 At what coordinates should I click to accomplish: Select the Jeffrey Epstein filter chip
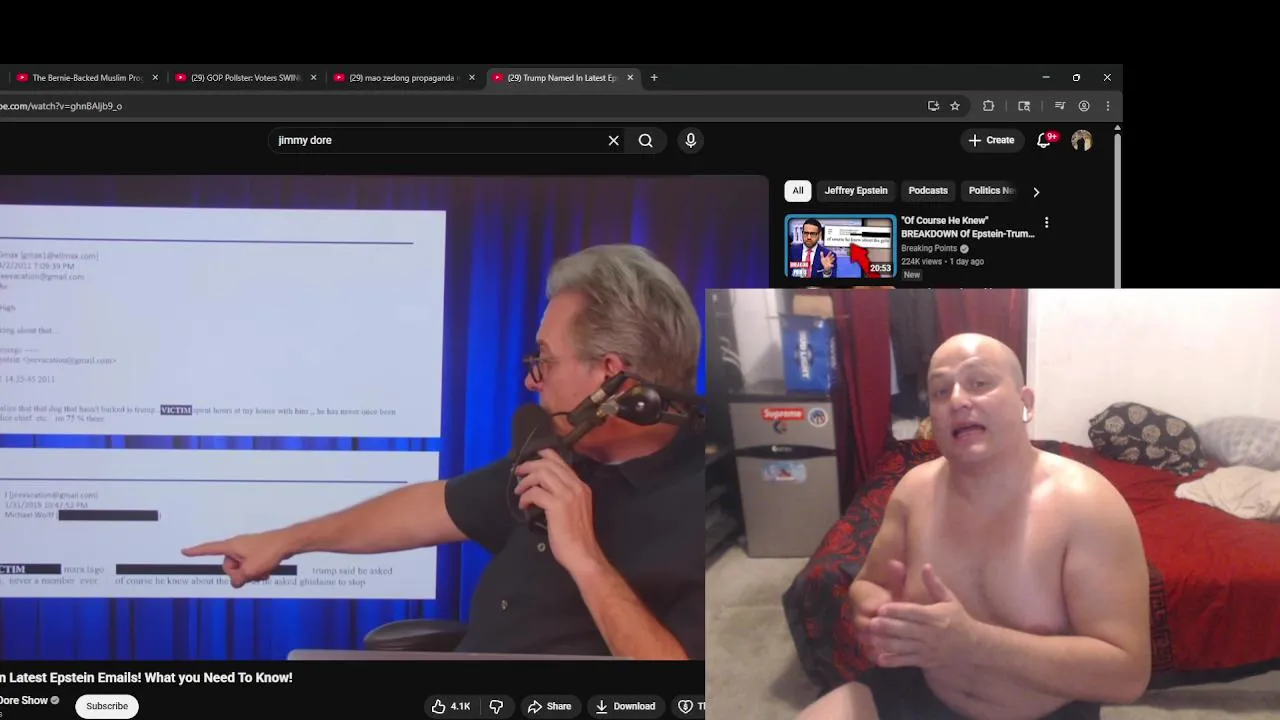coord(856,190)
